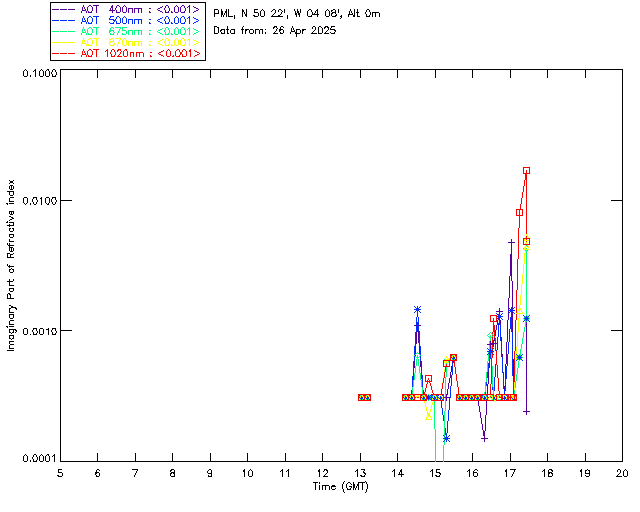The height and width of the screenshot is (512, 640).
Task: Click the x-axis tick label 13
Action: [360, 473]
